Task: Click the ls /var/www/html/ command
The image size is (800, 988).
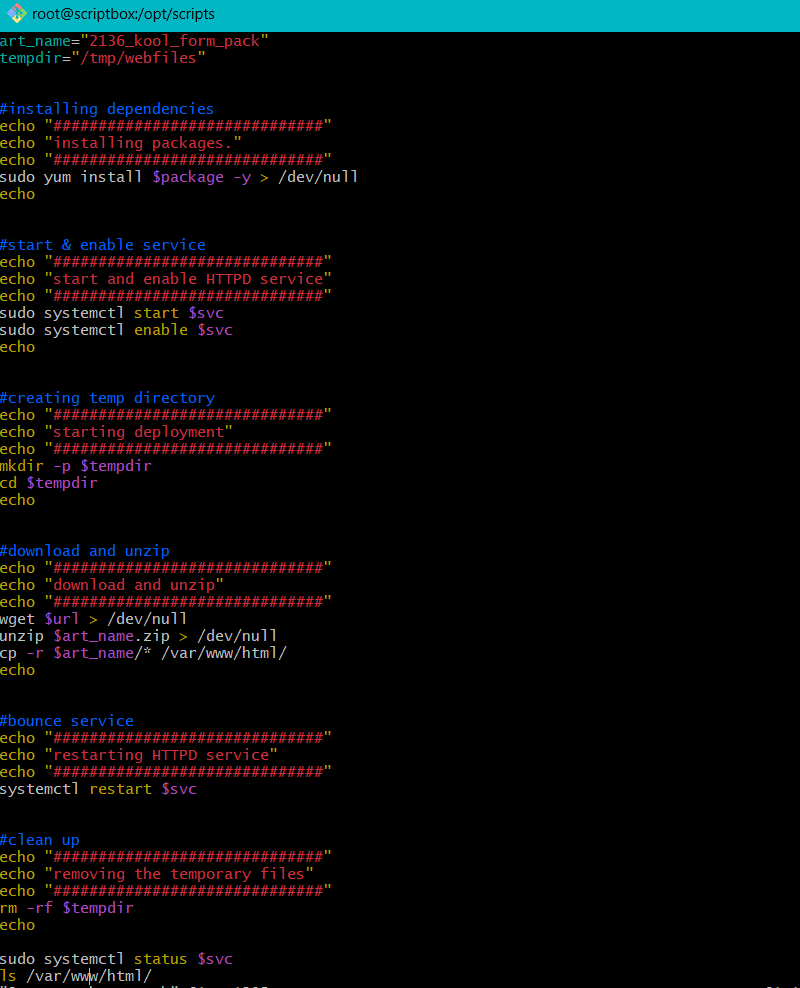Action: (x=75, y=975)
